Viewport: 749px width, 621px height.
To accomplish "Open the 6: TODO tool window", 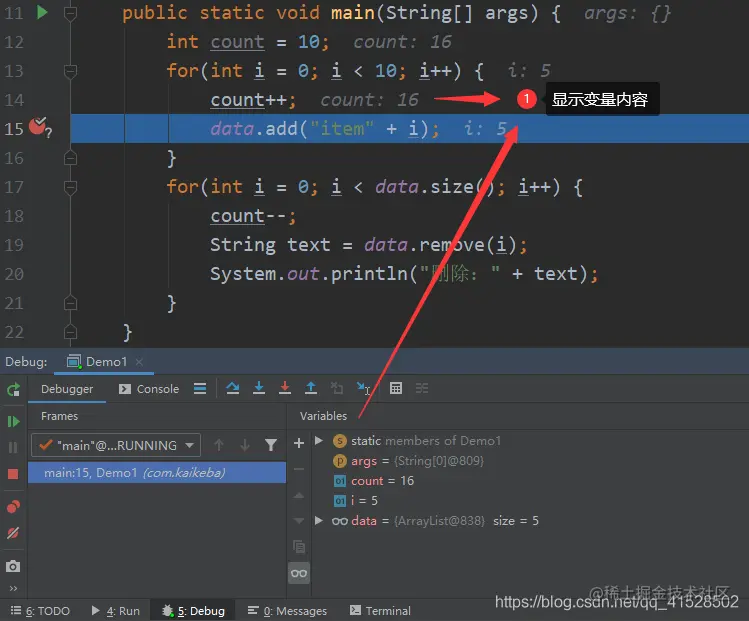I will 41,611.
